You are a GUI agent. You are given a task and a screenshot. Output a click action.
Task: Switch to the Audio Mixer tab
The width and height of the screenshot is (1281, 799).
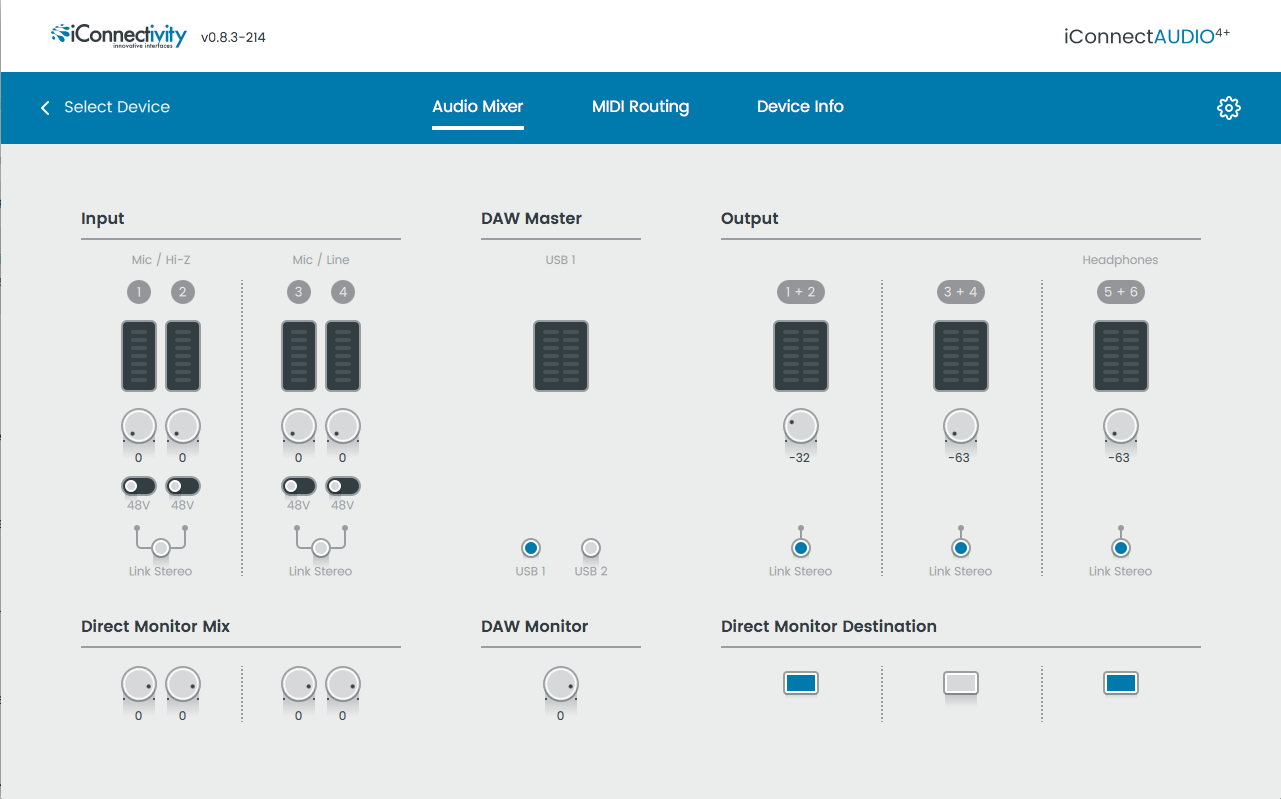pos(478,107)
